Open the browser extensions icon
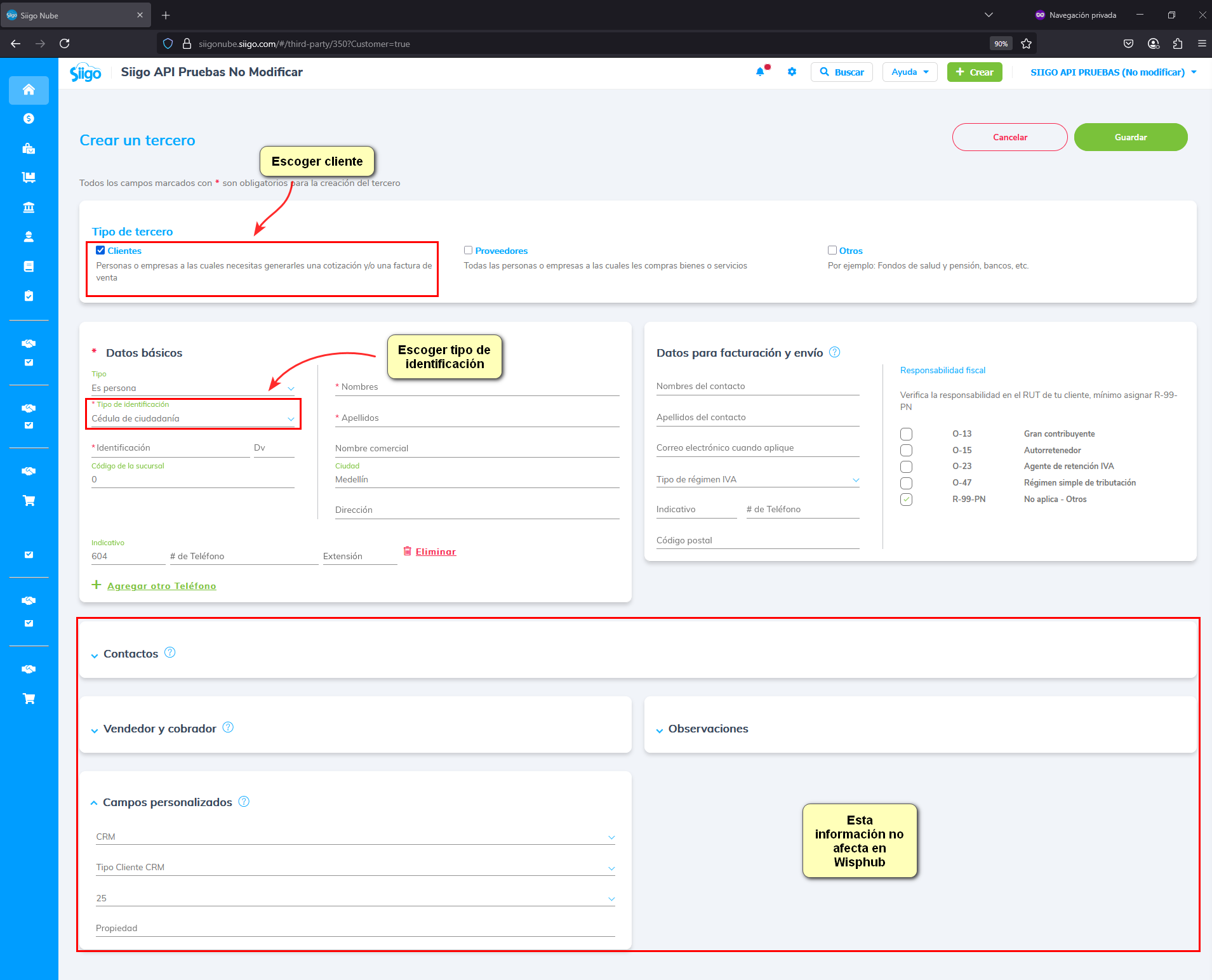Screen dimensions: 1212x980 (x=1178, y=44)
